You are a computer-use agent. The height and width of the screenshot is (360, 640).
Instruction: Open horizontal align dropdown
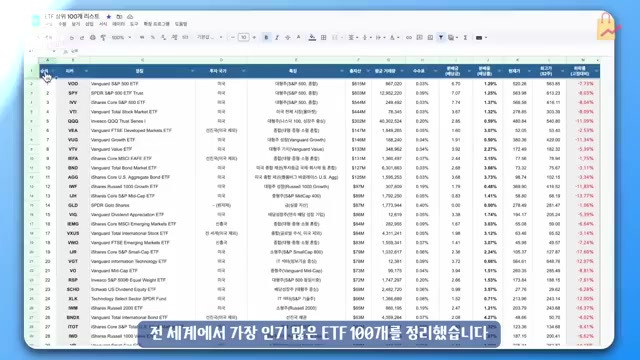tap(352, 38)
